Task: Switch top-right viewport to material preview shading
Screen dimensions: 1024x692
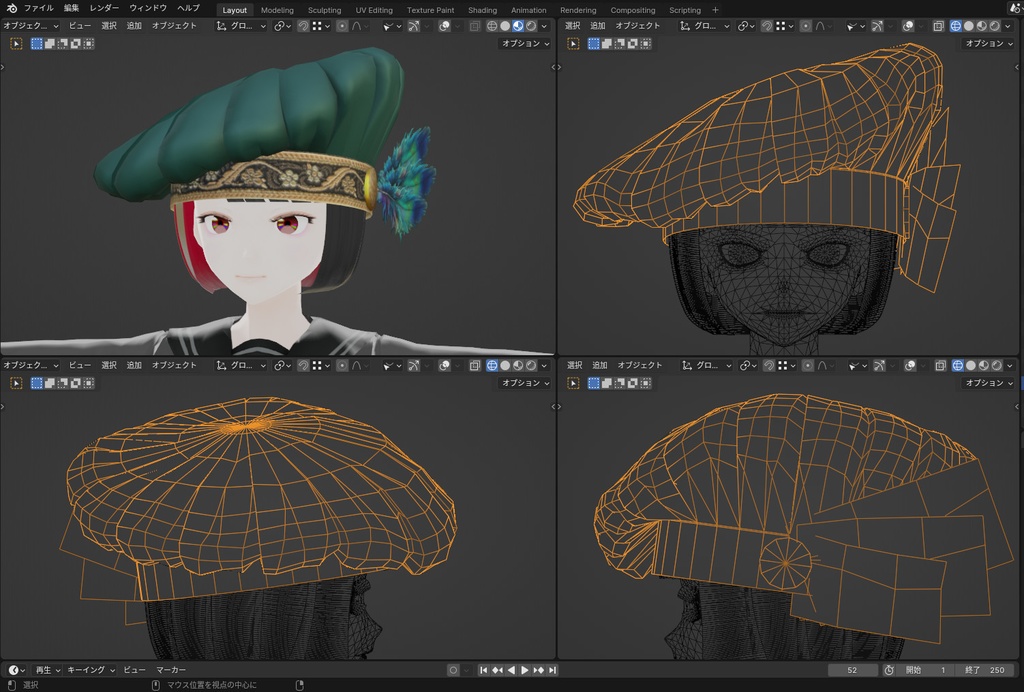Action: [982, 26]
